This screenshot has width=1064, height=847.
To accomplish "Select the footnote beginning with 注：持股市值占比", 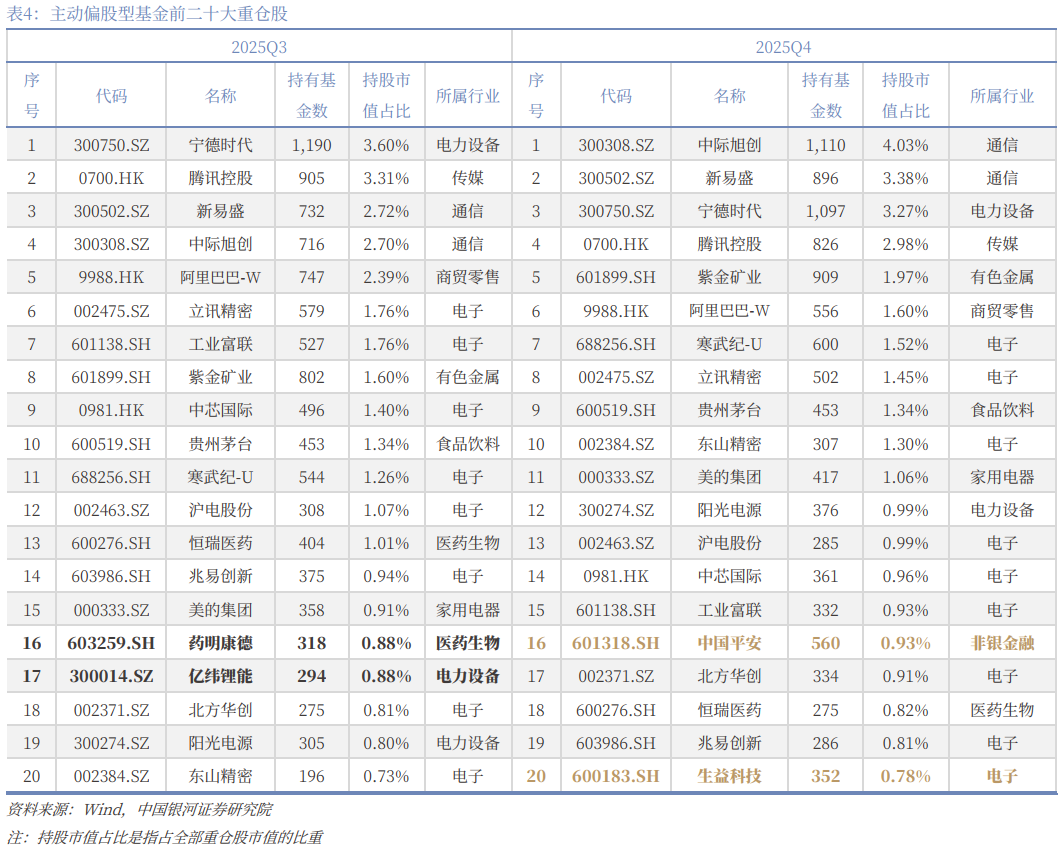I will click(x=165, y=836).
